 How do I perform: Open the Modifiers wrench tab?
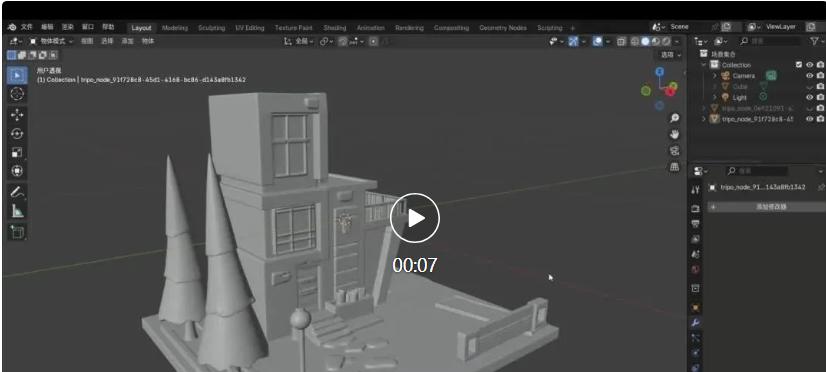pos(695,323)
